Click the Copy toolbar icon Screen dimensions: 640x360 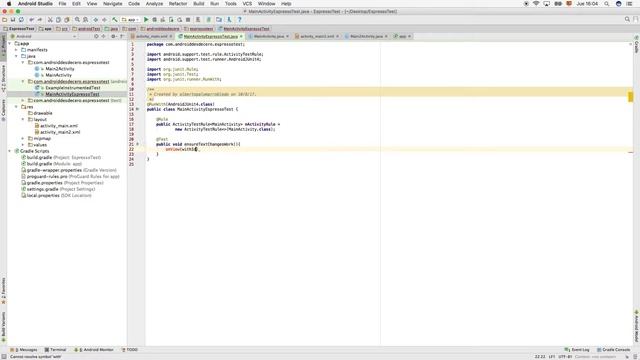[58, 20]
